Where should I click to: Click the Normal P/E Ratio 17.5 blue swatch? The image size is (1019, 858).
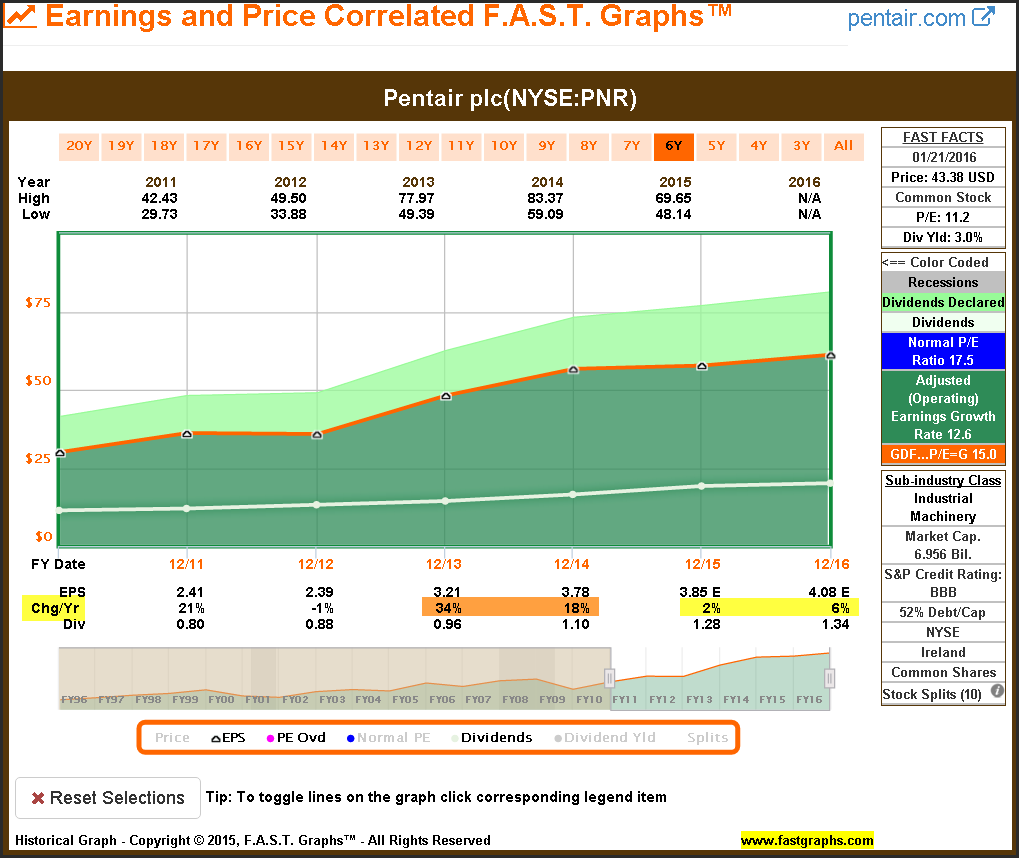point(942,351)
